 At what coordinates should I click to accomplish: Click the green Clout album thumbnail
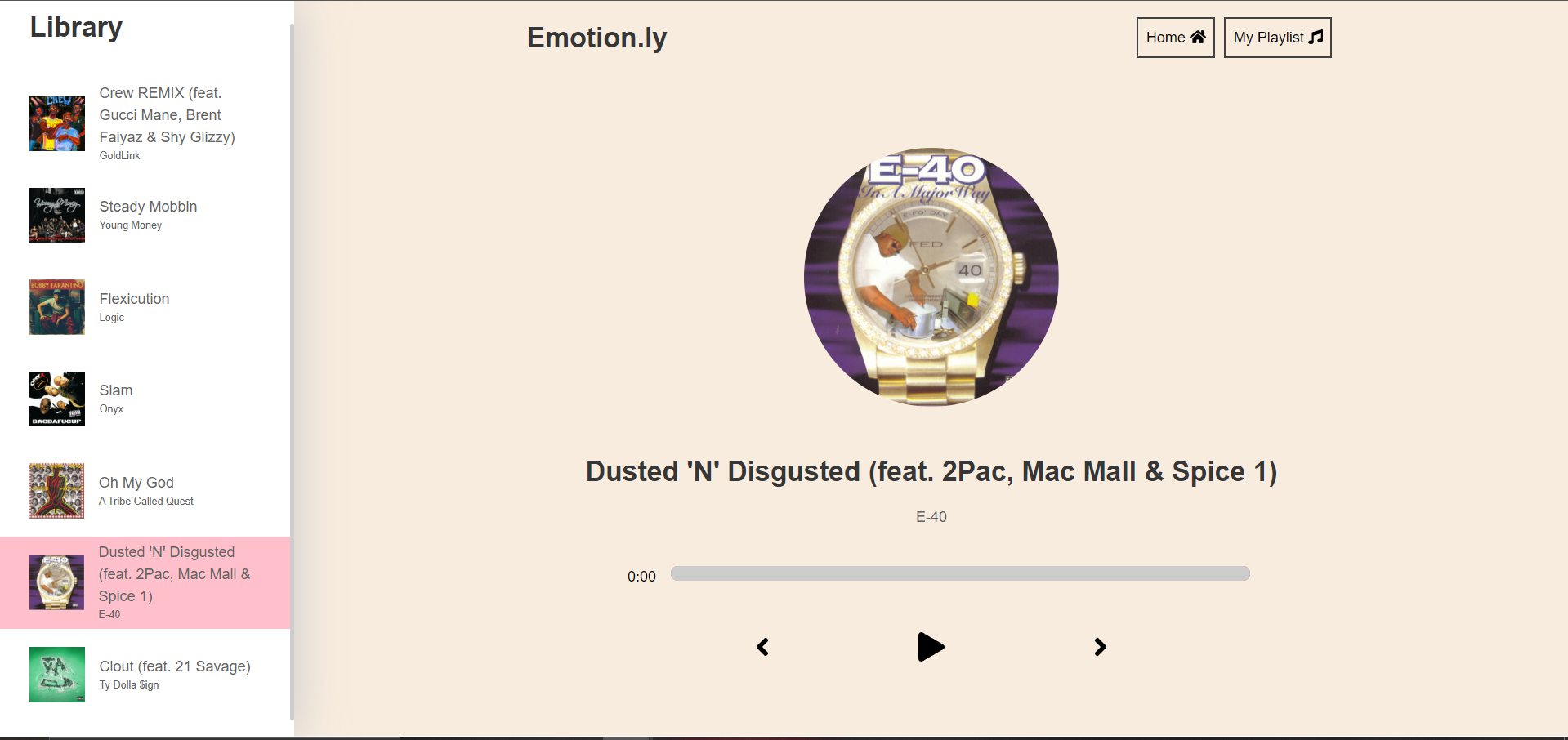click(x=57, y=675)
